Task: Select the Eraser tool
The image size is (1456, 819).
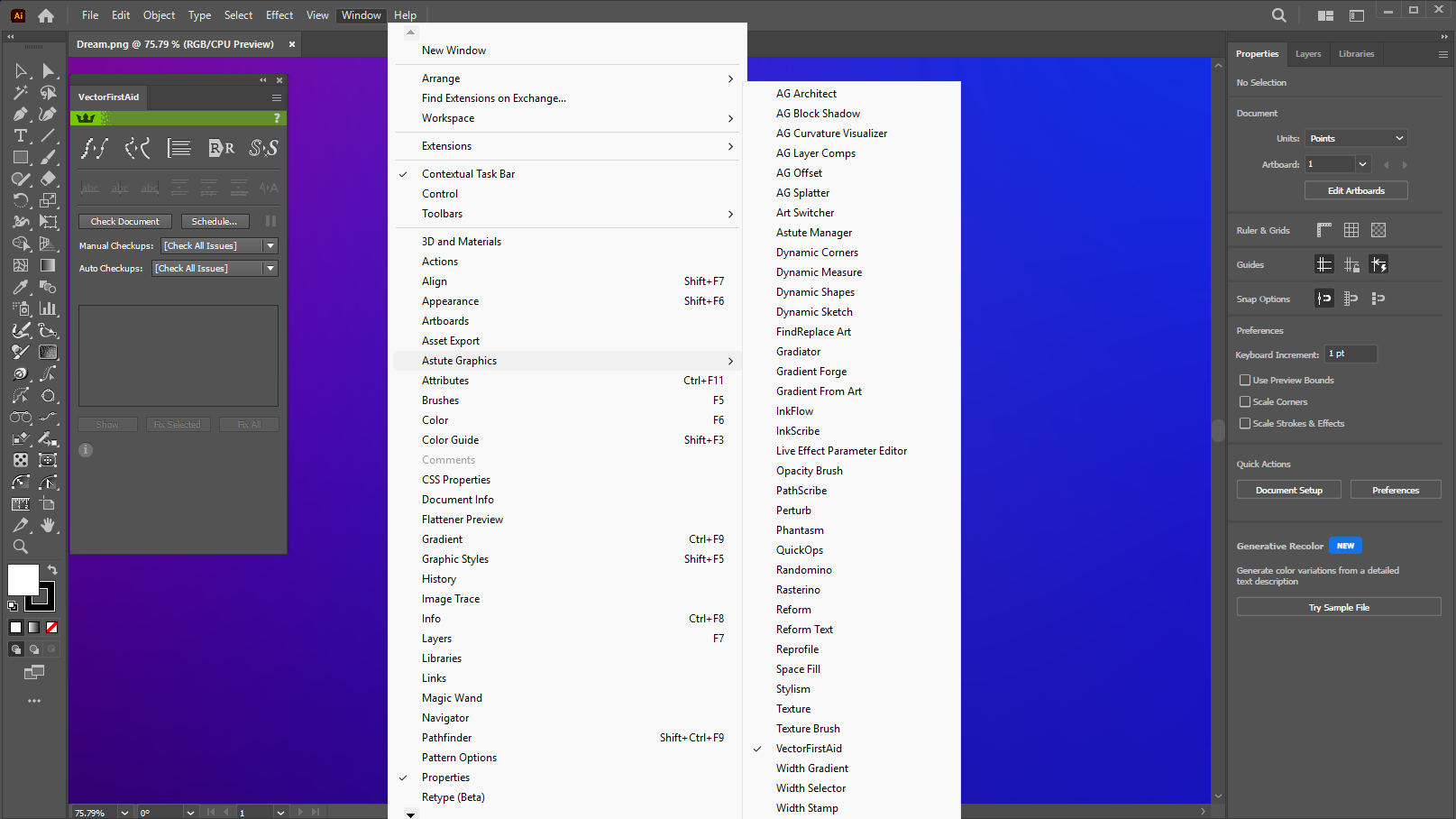Action: (x=49, y=179)
